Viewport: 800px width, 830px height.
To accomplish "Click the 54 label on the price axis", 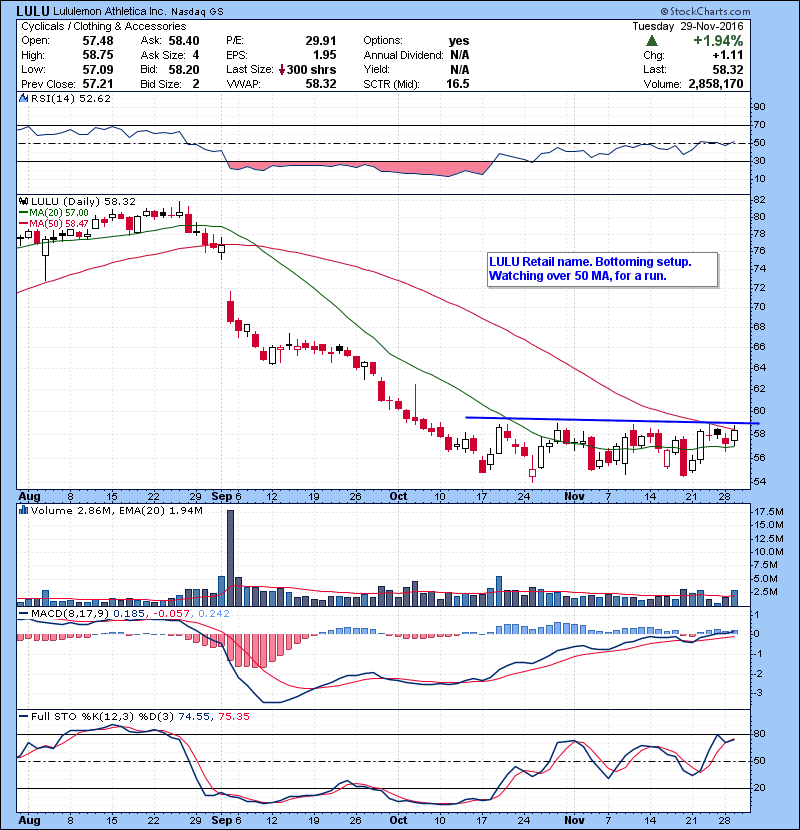I will (759, 481).
